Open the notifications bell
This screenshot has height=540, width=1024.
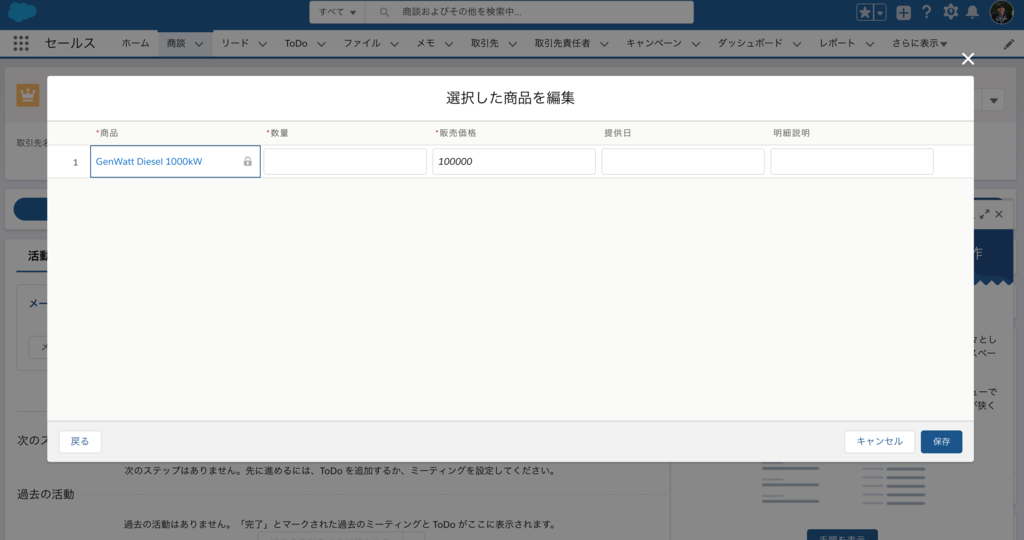click(972, 12)
